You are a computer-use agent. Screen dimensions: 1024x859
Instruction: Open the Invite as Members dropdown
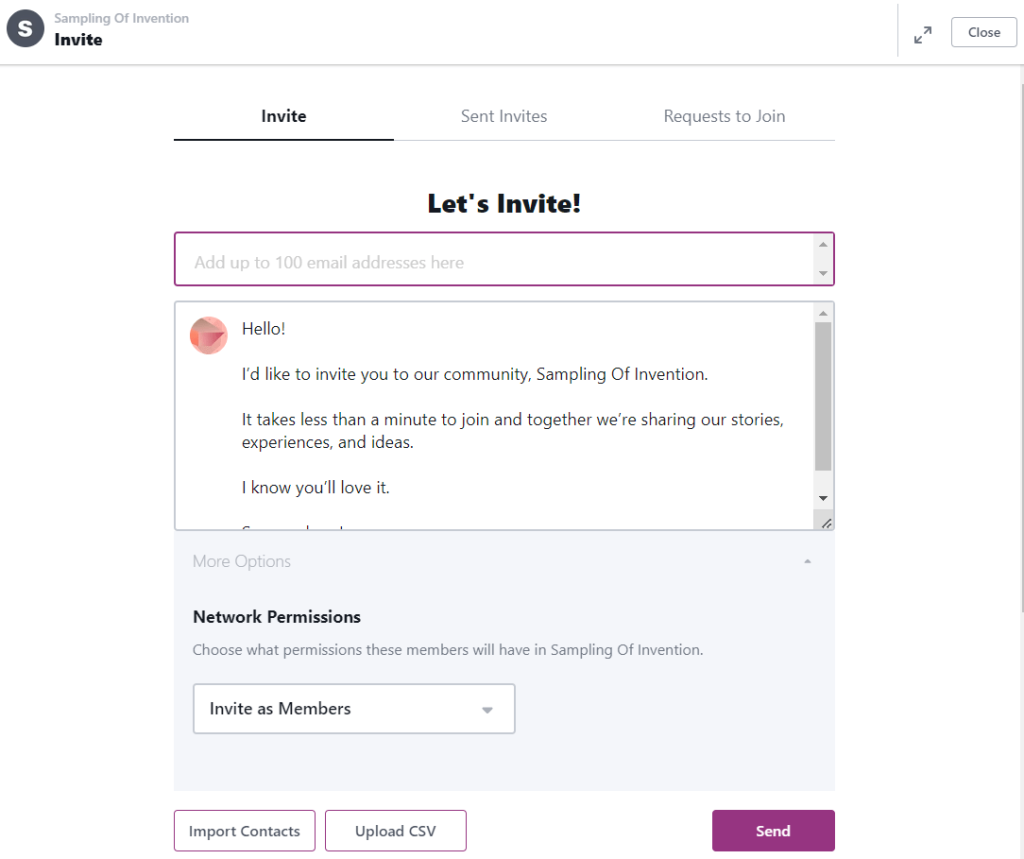pyautogui.click(x=354, y=709)
